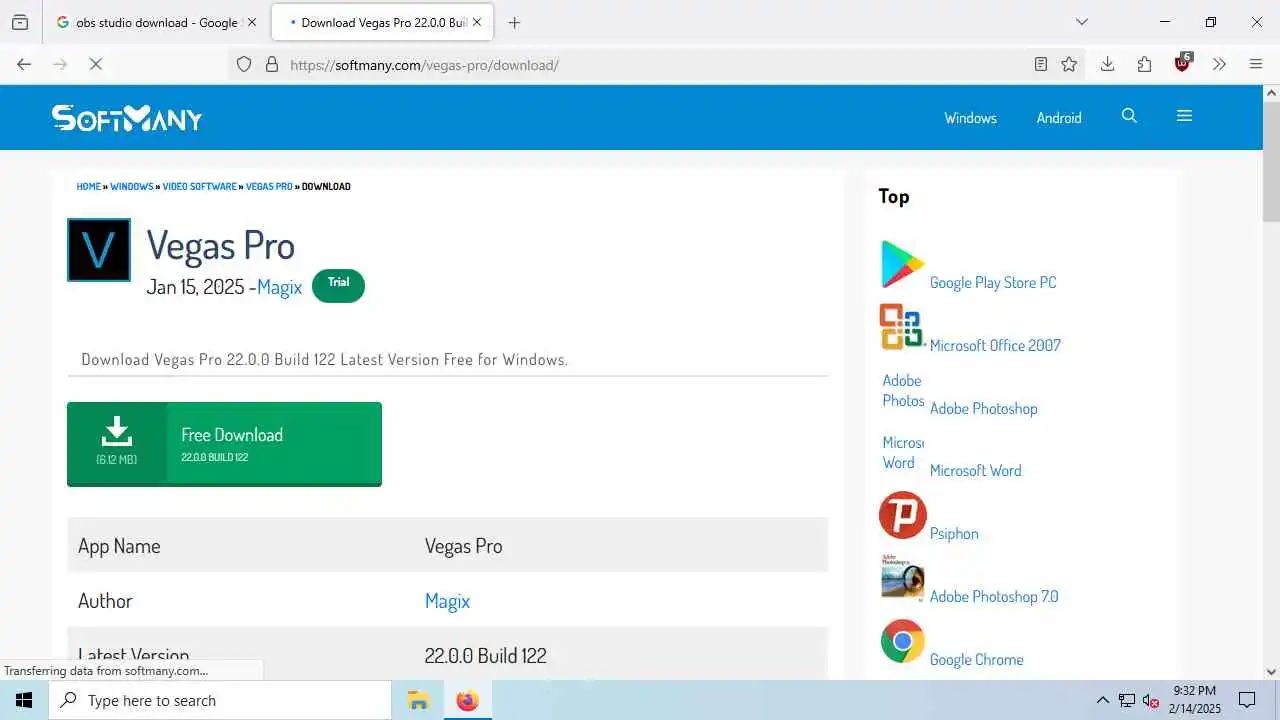Open the clock showing 9:32 PM
1280x720 pixels.
[x=1195, y=699]
